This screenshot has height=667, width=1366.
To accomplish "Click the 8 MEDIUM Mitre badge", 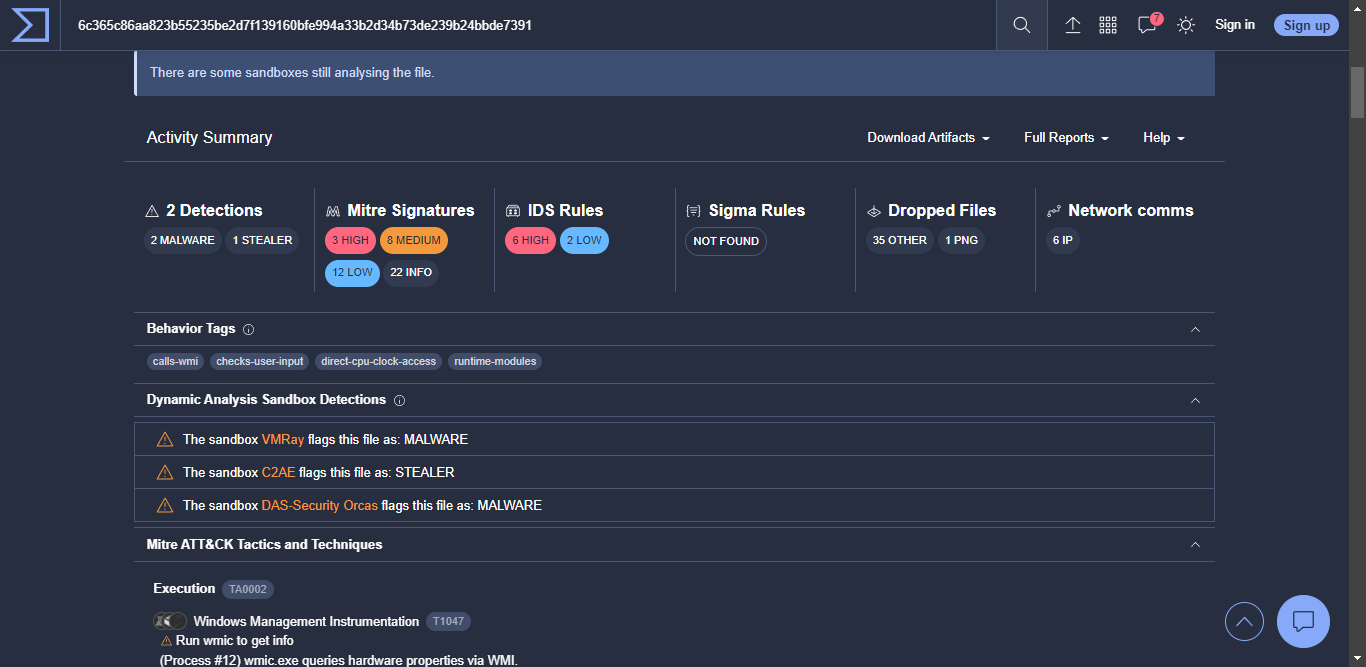I will pos(414,241).
